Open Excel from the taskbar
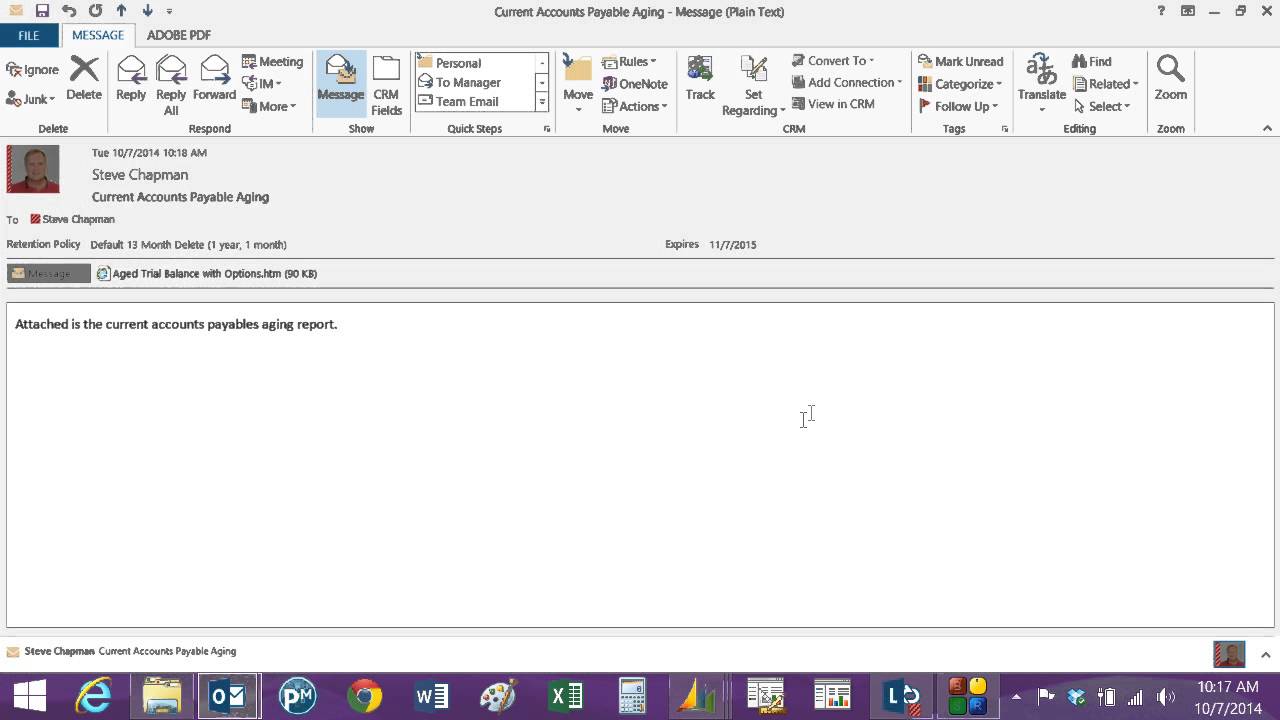The height and width of the screenshot is (720, 1280). pos(566,696)
